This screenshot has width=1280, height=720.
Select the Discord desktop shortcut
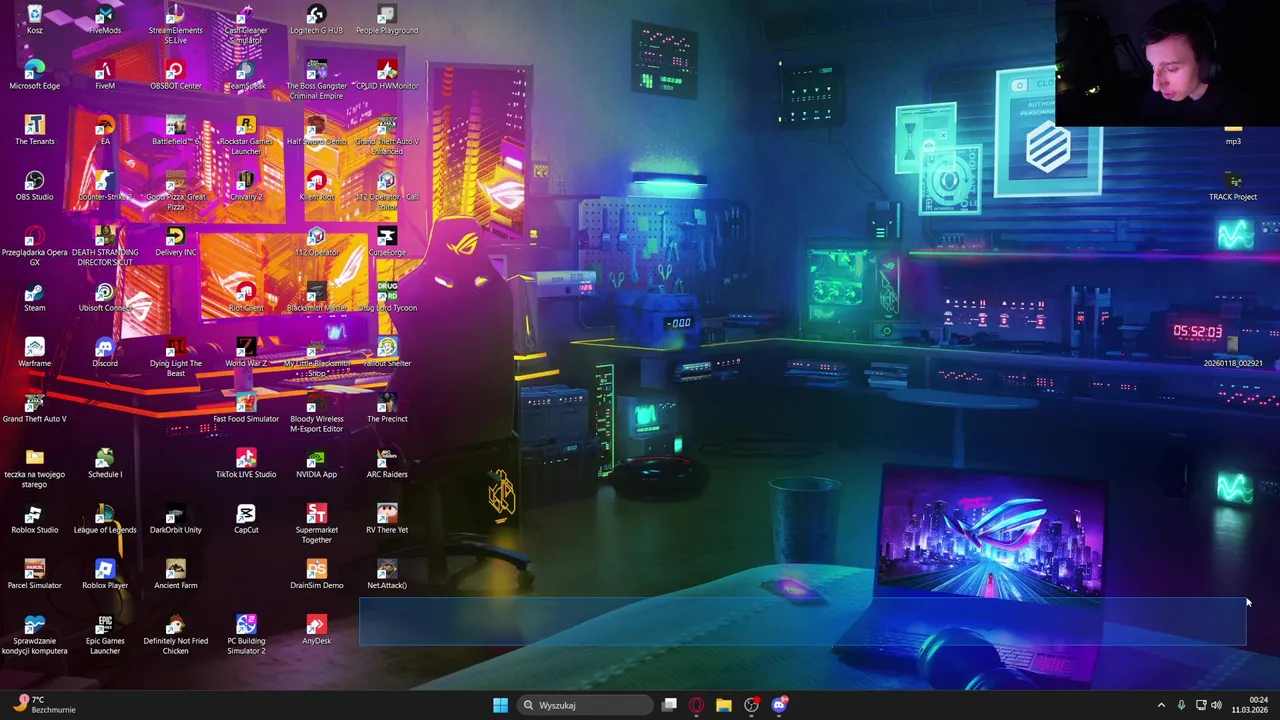coord(105,353)
